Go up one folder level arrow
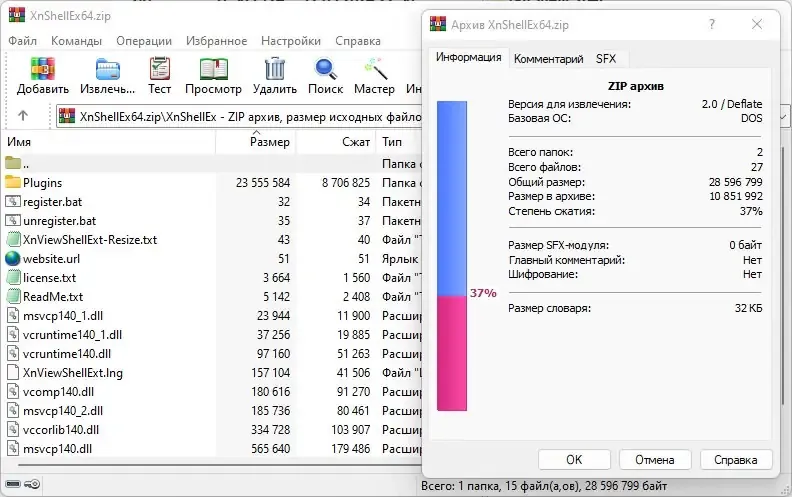The image size is (792, 497). tap(23, 116)
